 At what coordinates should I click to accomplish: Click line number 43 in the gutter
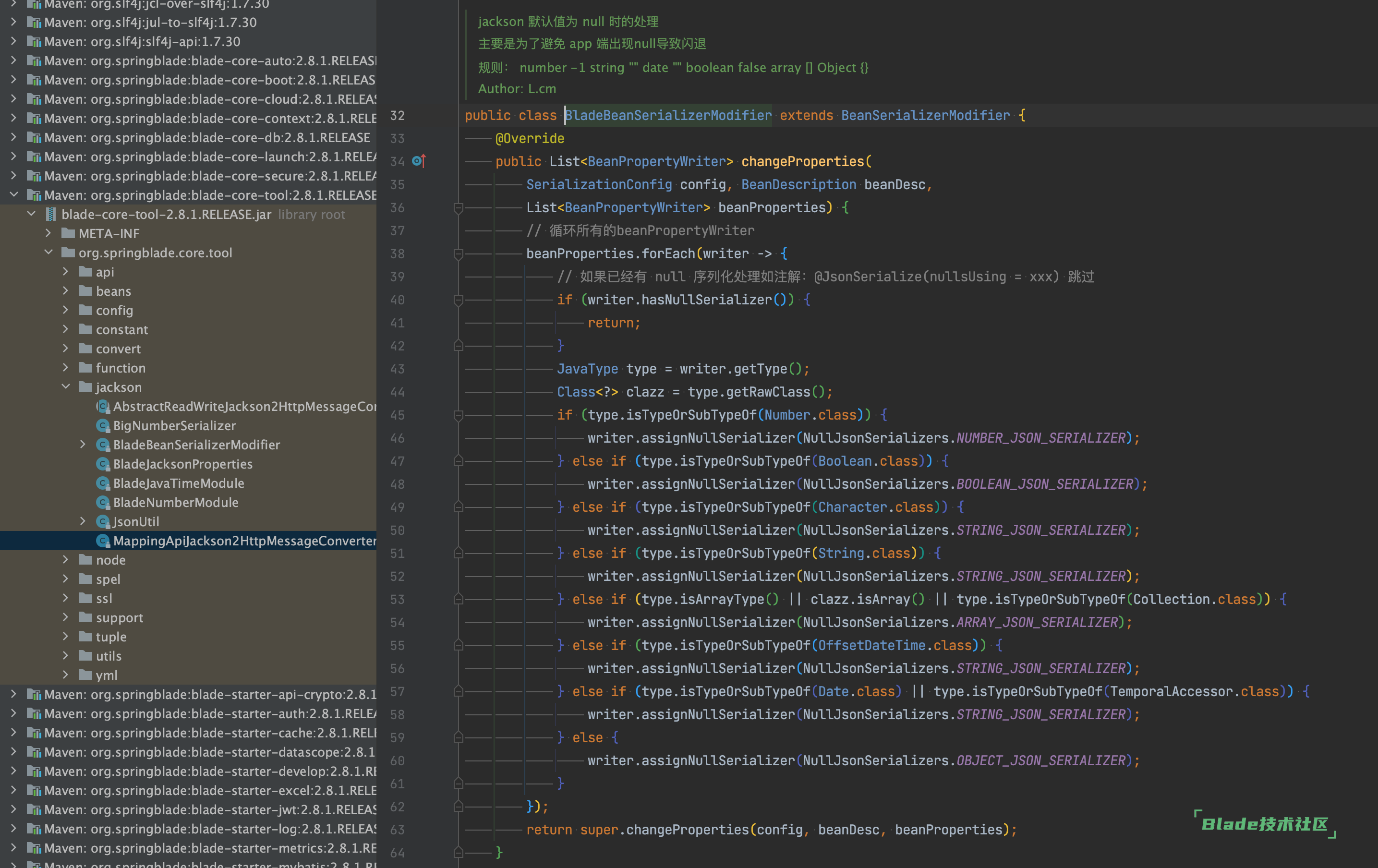coord(398,369)
